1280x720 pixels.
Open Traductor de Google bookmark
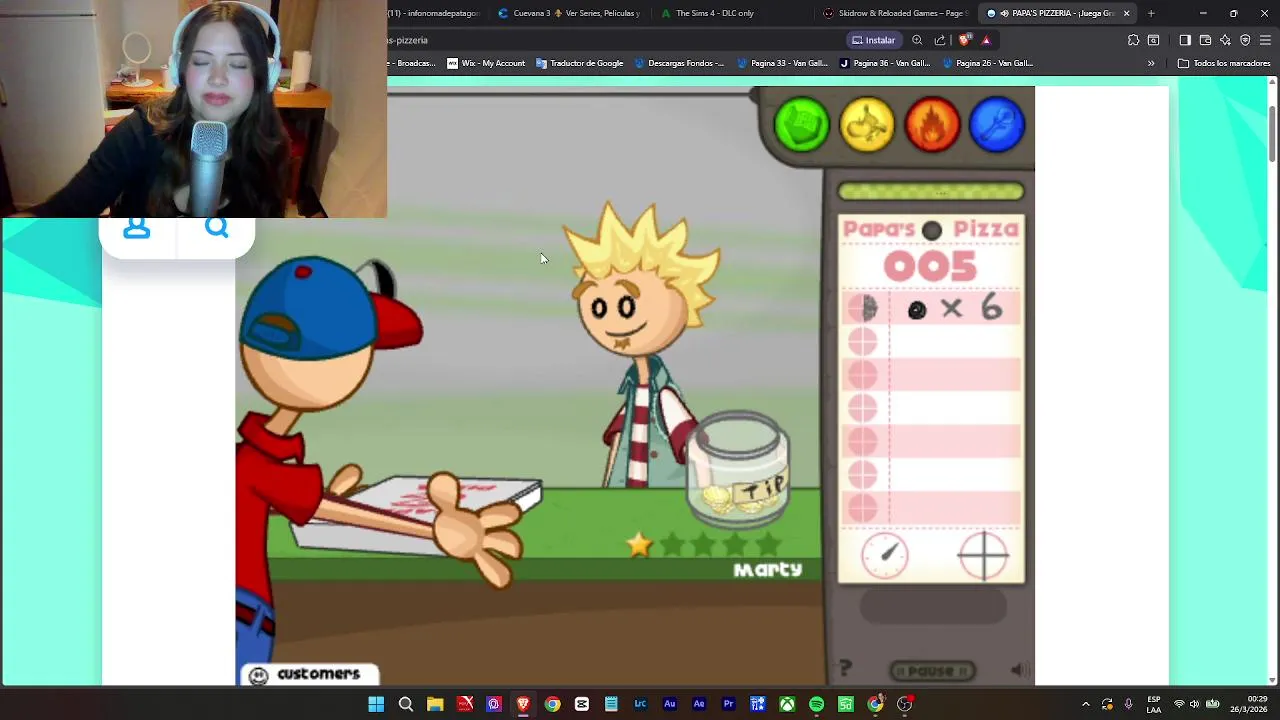click(x=579, y=63)
